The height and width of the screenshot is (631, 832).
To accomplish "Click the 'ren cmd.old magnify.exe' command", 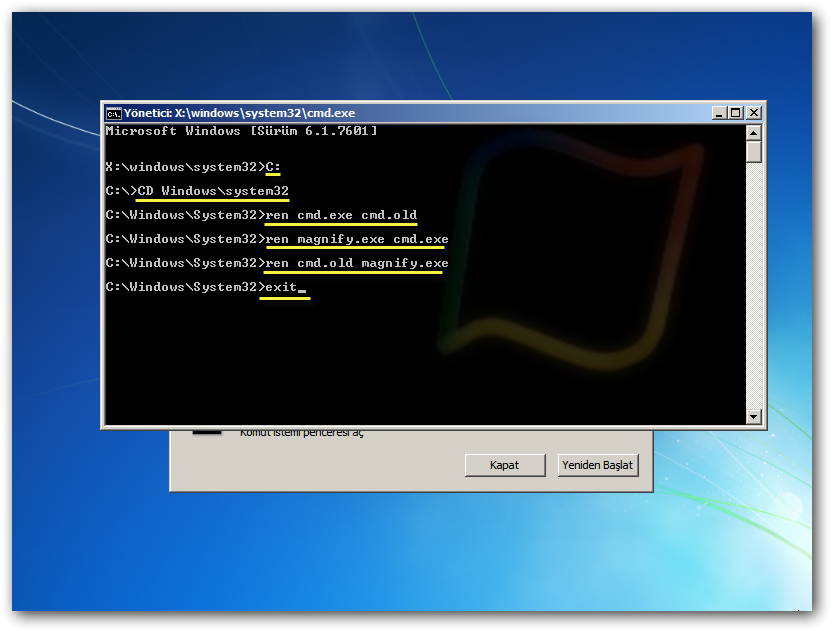I will coord(357,263).
